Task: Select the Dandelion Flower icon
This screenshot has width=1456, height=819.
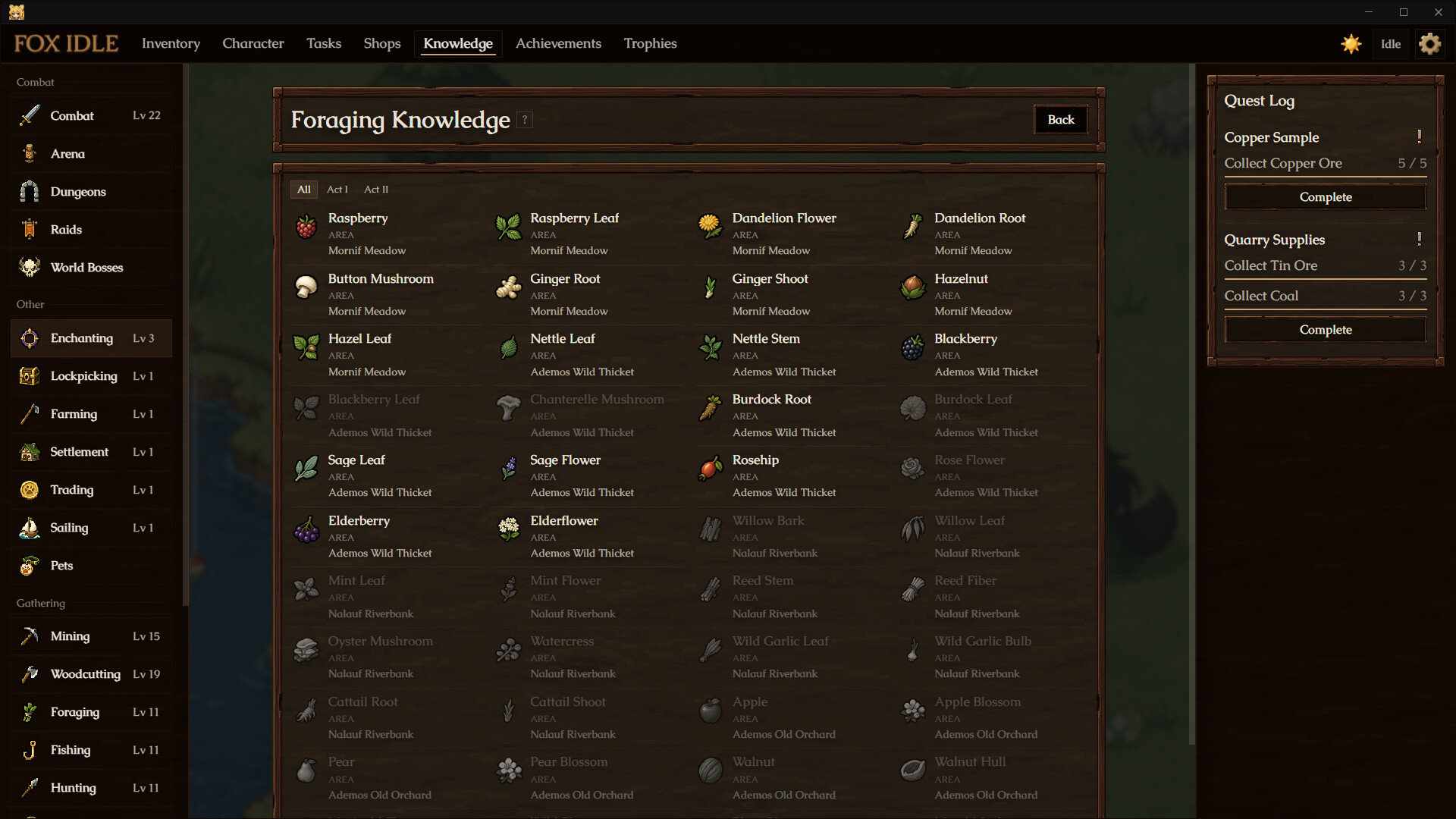Action: tap(710, 226)
